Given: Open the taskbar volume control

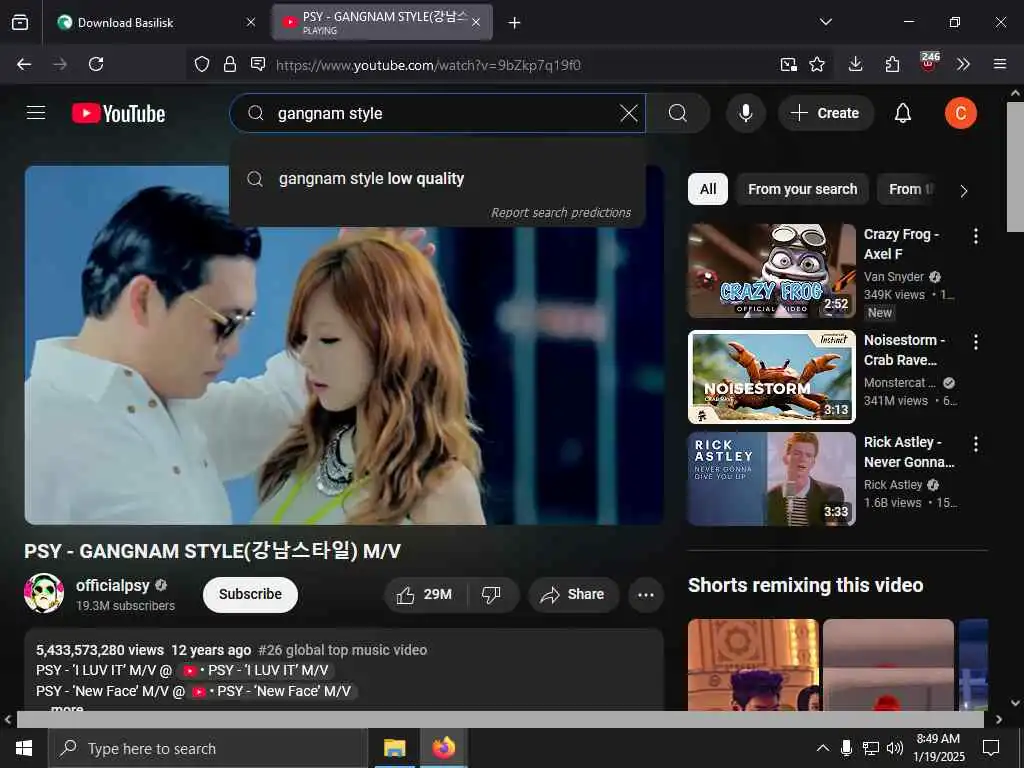Looking at the screenshot, I should pyautogui.click(x=895, y=748).
